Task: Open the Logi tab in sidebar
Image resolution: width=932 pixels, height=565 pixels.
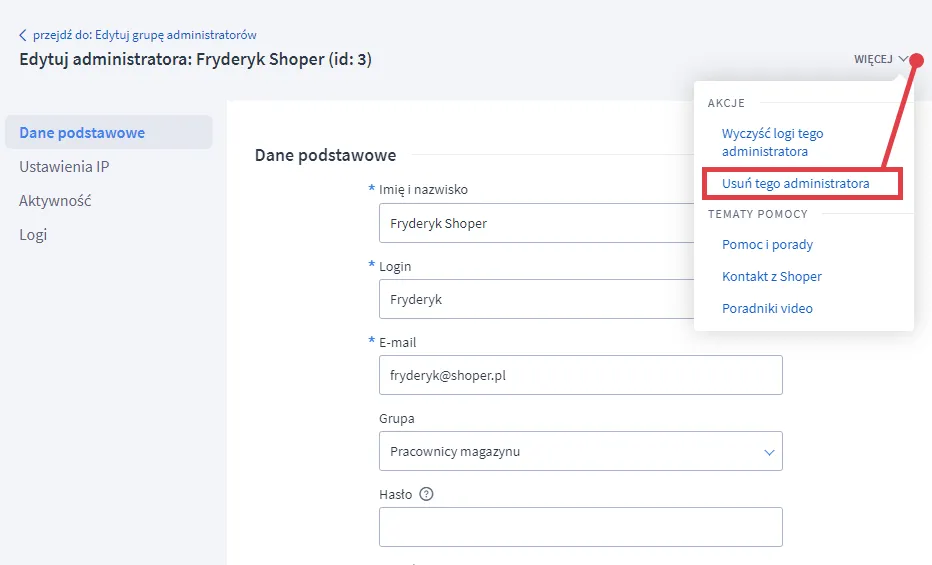Action: pyautogui.click(x=33, y=235)
